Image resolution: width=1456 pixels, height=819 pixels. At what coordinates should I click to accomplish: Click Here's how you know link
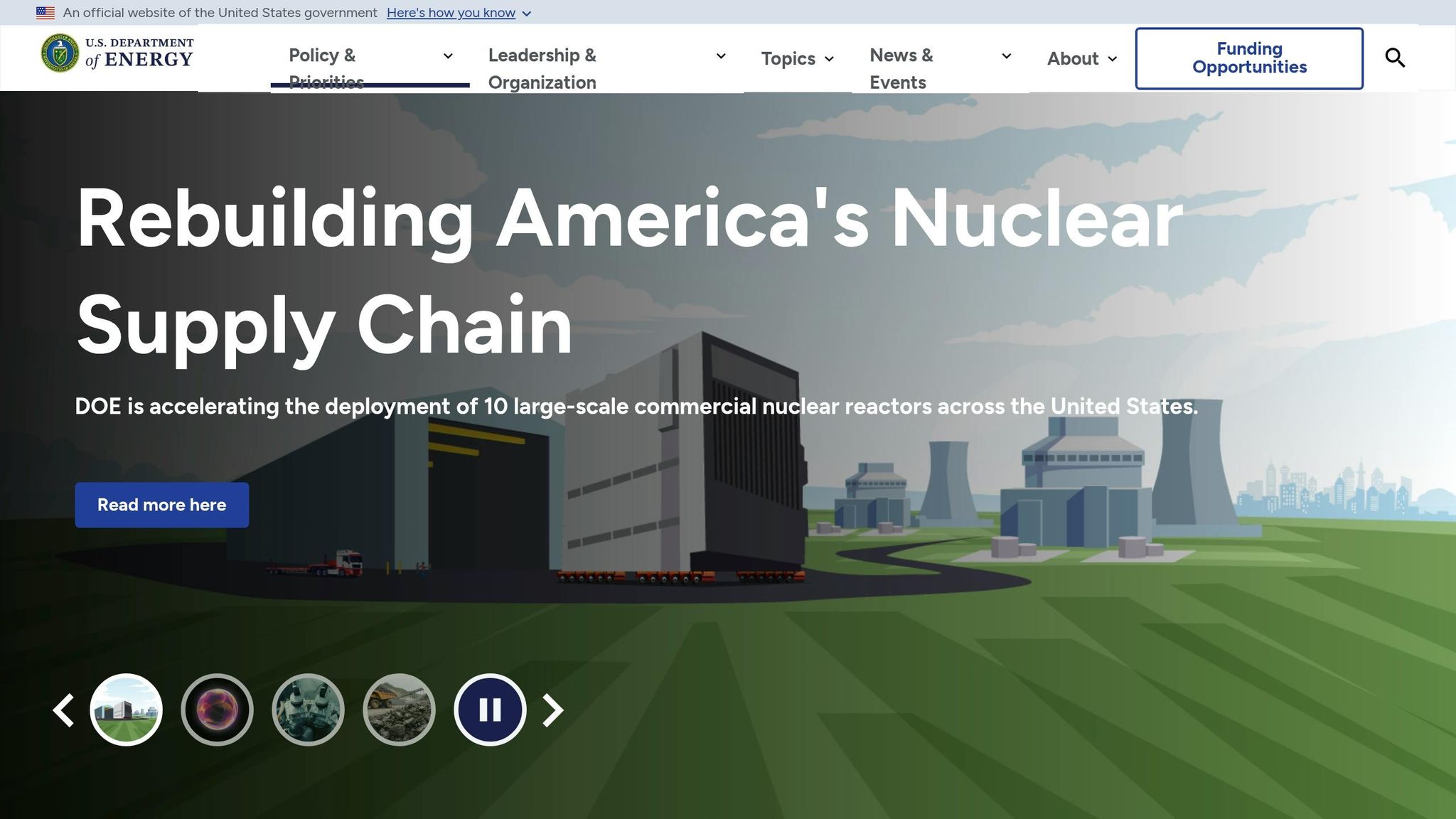click(x=451, y=13)
